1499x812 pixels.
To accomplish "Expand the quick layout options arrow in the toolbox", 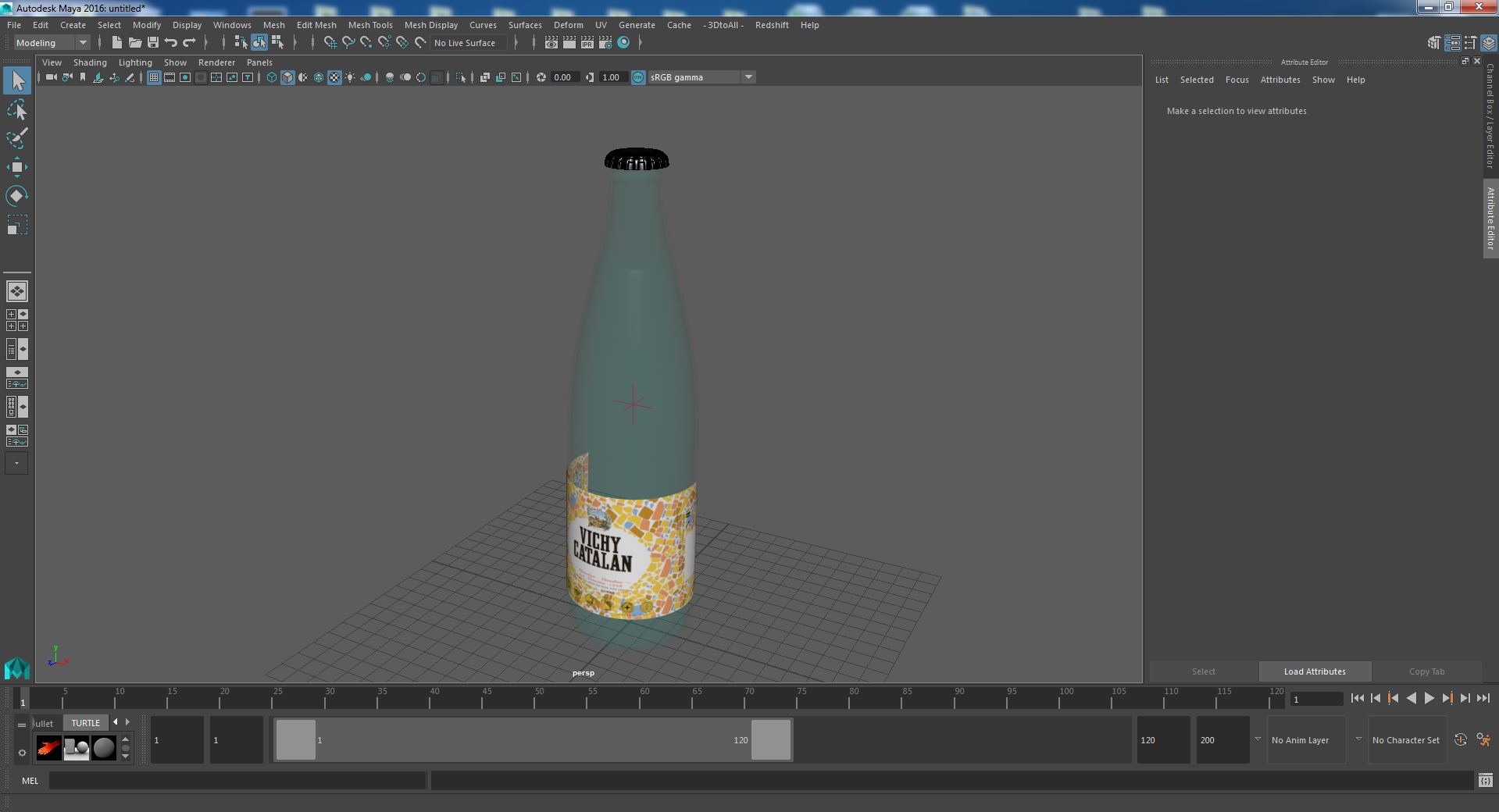I will pos(16,463).
